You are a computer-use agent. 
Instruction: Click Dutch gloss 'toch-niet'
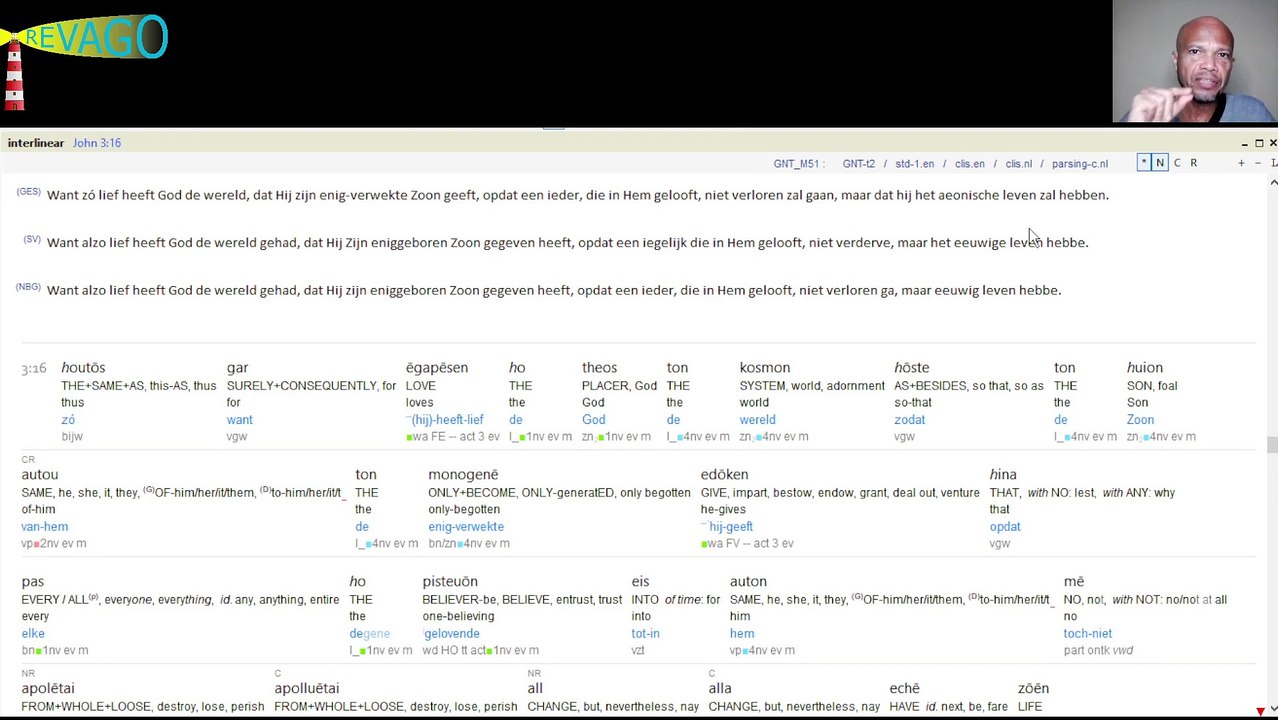coord(1087,634)
